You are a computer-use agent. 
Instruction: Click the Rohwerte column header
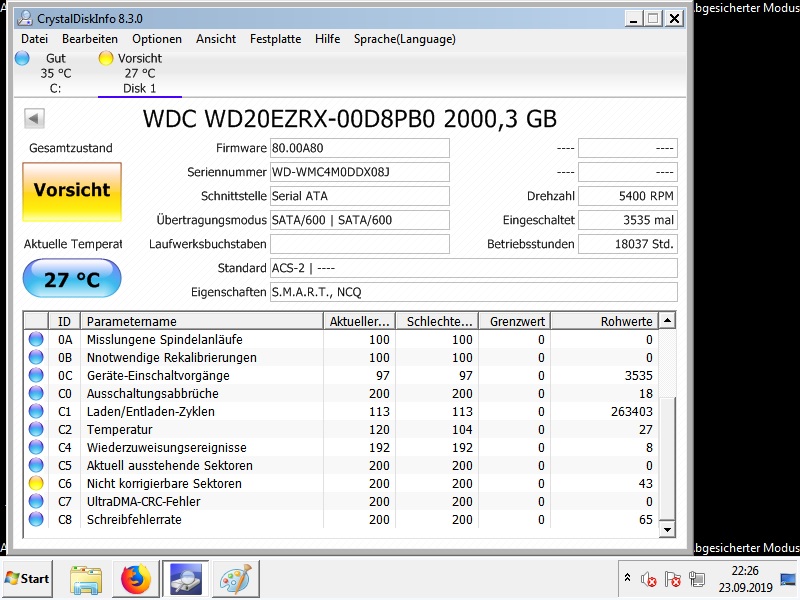click(x=605, y=321)
